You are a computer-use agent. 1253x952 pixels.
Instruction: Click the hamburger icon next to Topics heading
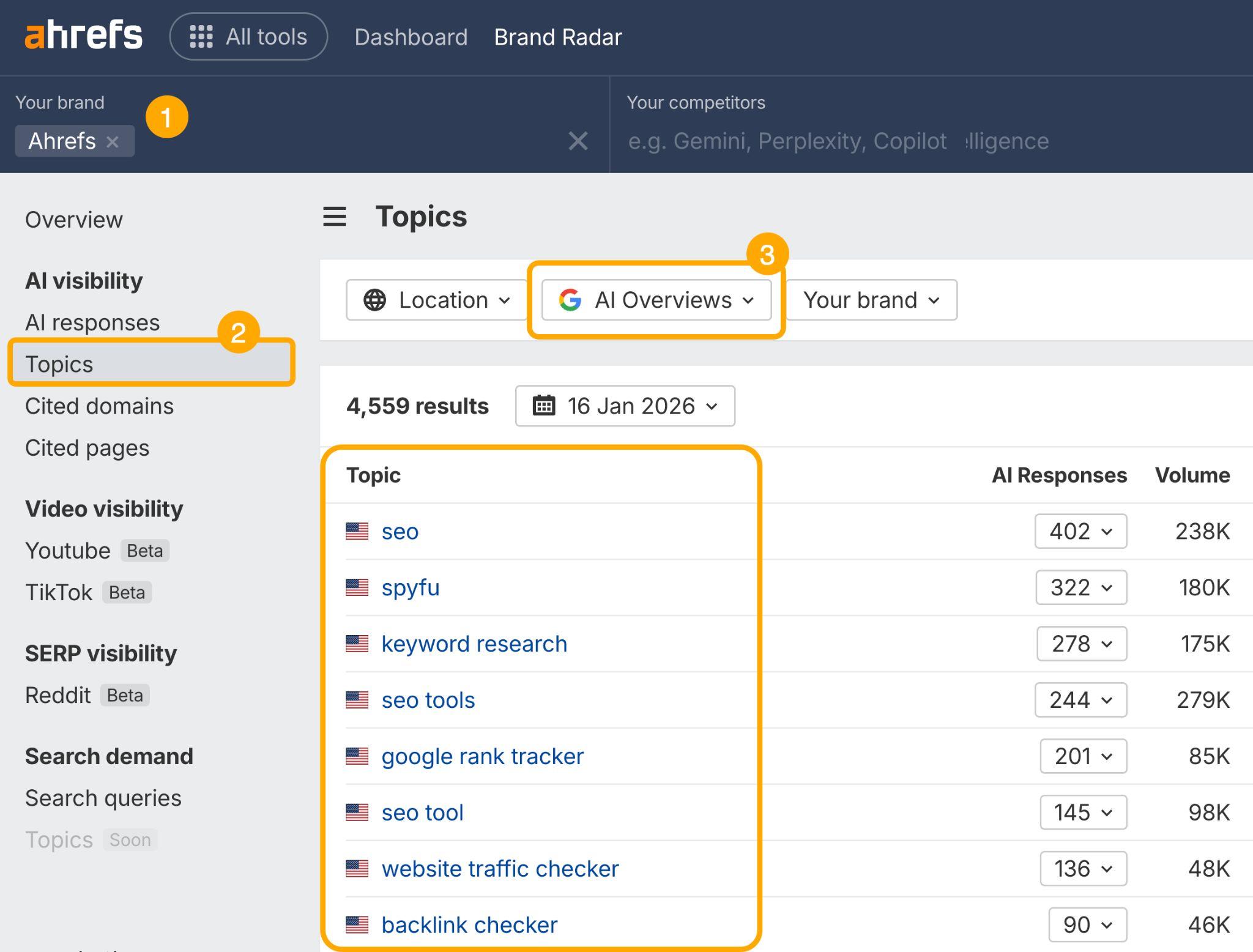(334, 216)
